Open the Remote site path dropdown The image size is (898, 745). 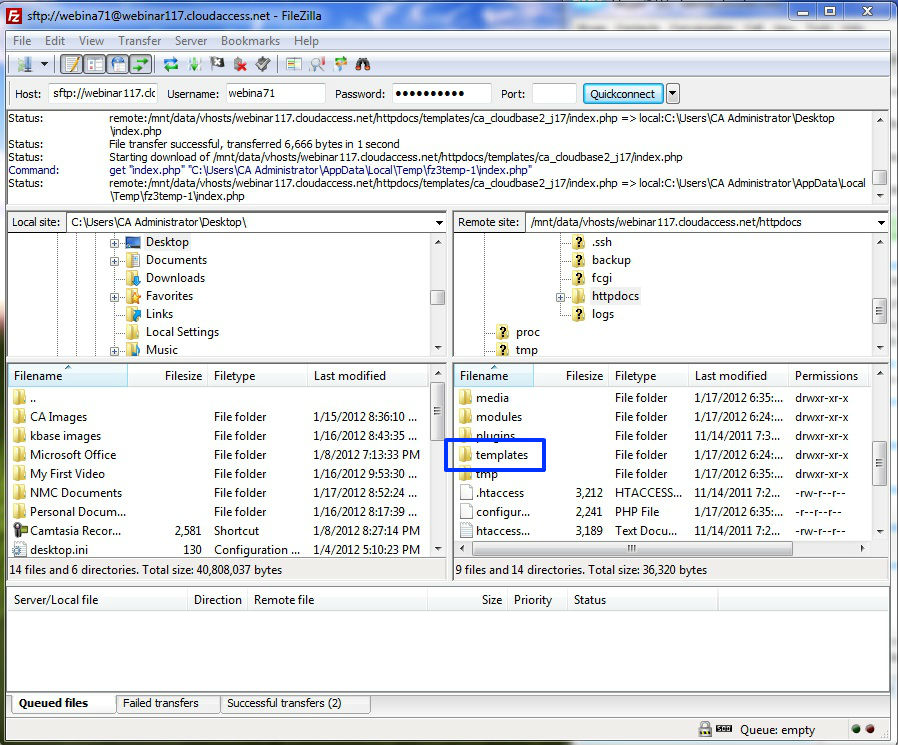coord(881,222)
